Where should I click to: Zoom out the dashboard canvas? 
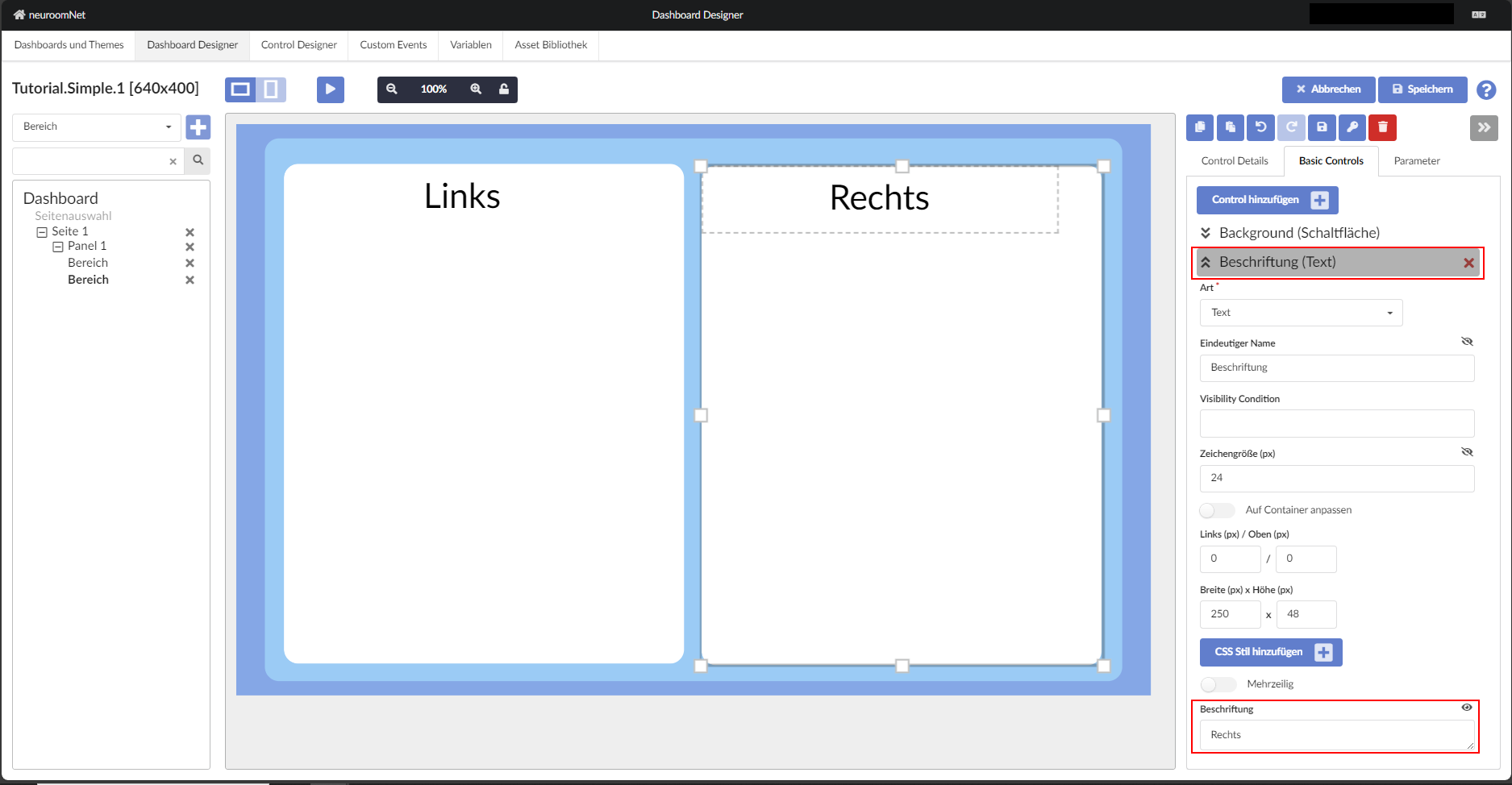(x=392, y=89)
